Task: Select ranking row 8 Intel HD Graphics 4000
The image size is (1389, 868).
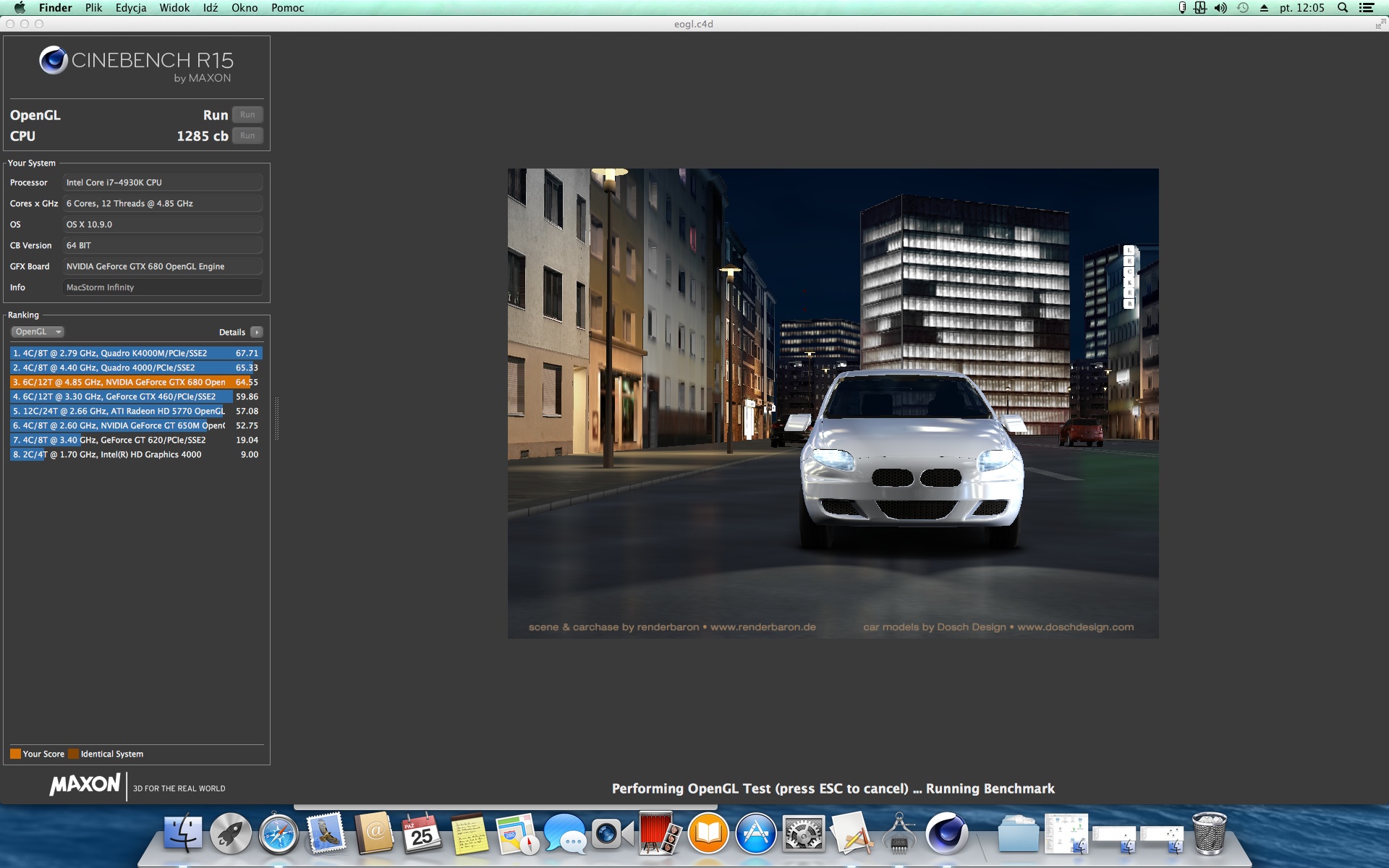Action: (136, 454)
